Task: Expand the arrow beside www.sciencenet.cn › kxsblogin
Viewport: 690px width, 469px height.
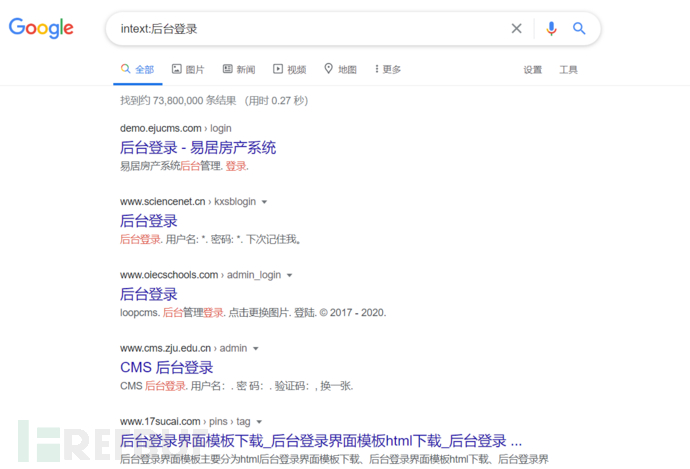Action: click(x=264, y=202)
